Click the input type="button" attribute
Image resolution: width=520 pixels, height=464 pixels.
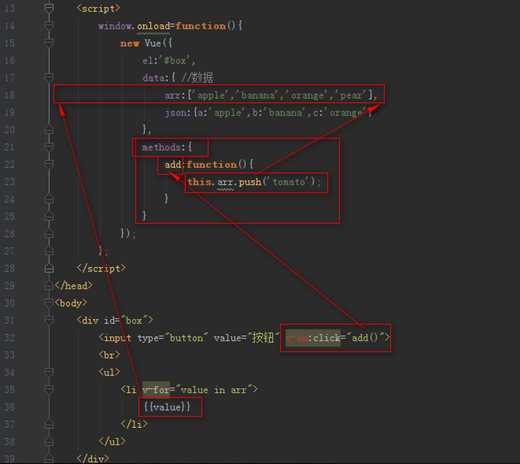click(172, 338)
